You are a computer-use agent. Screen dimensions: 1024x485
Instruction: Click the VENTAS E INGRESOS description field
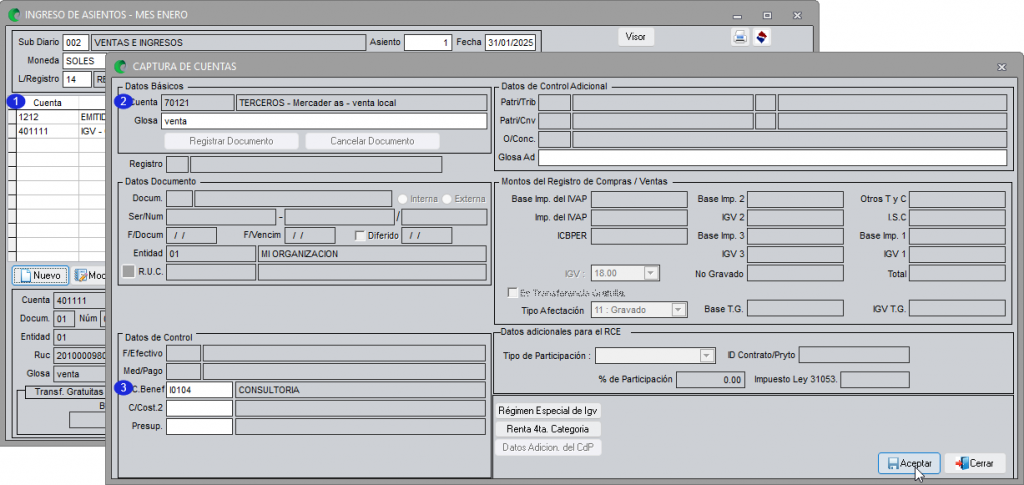[228, 42]
